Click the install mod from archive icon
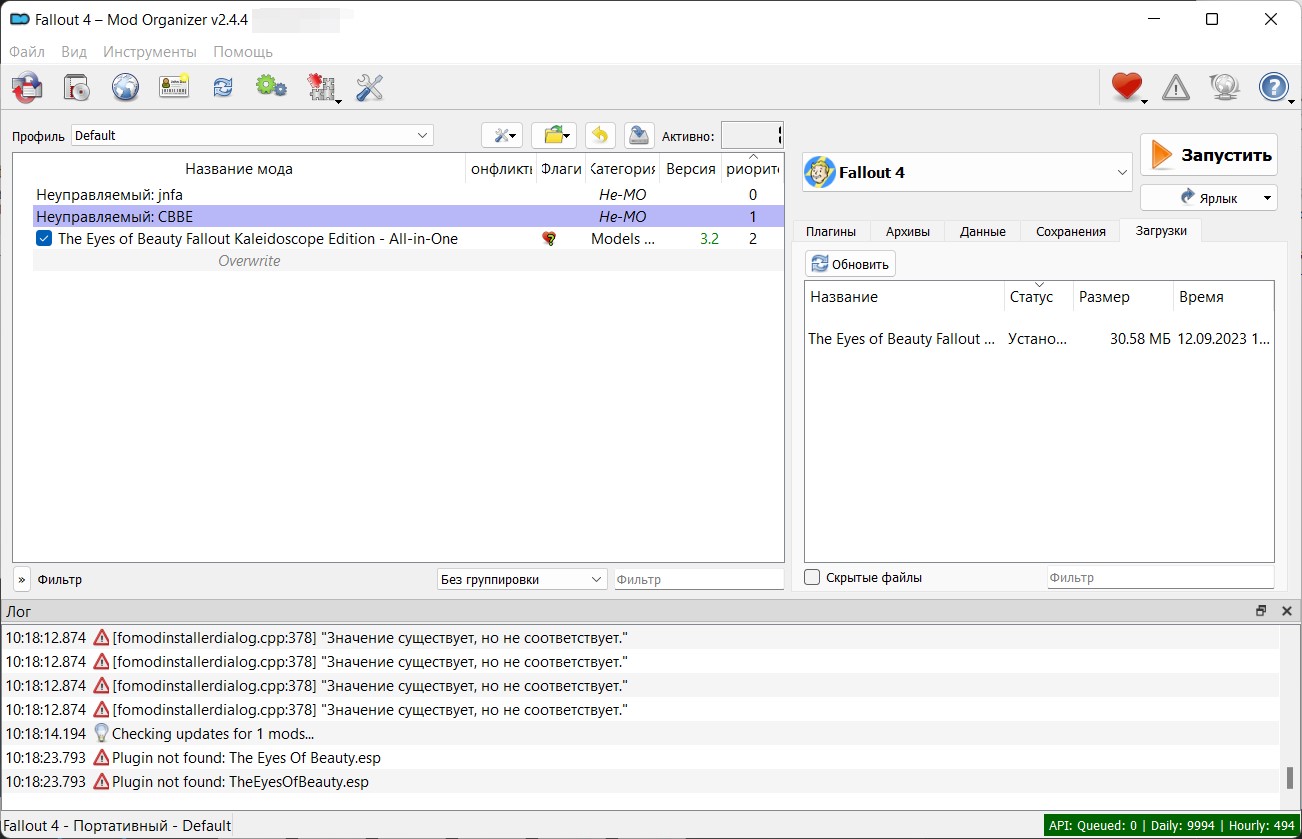 76,88
